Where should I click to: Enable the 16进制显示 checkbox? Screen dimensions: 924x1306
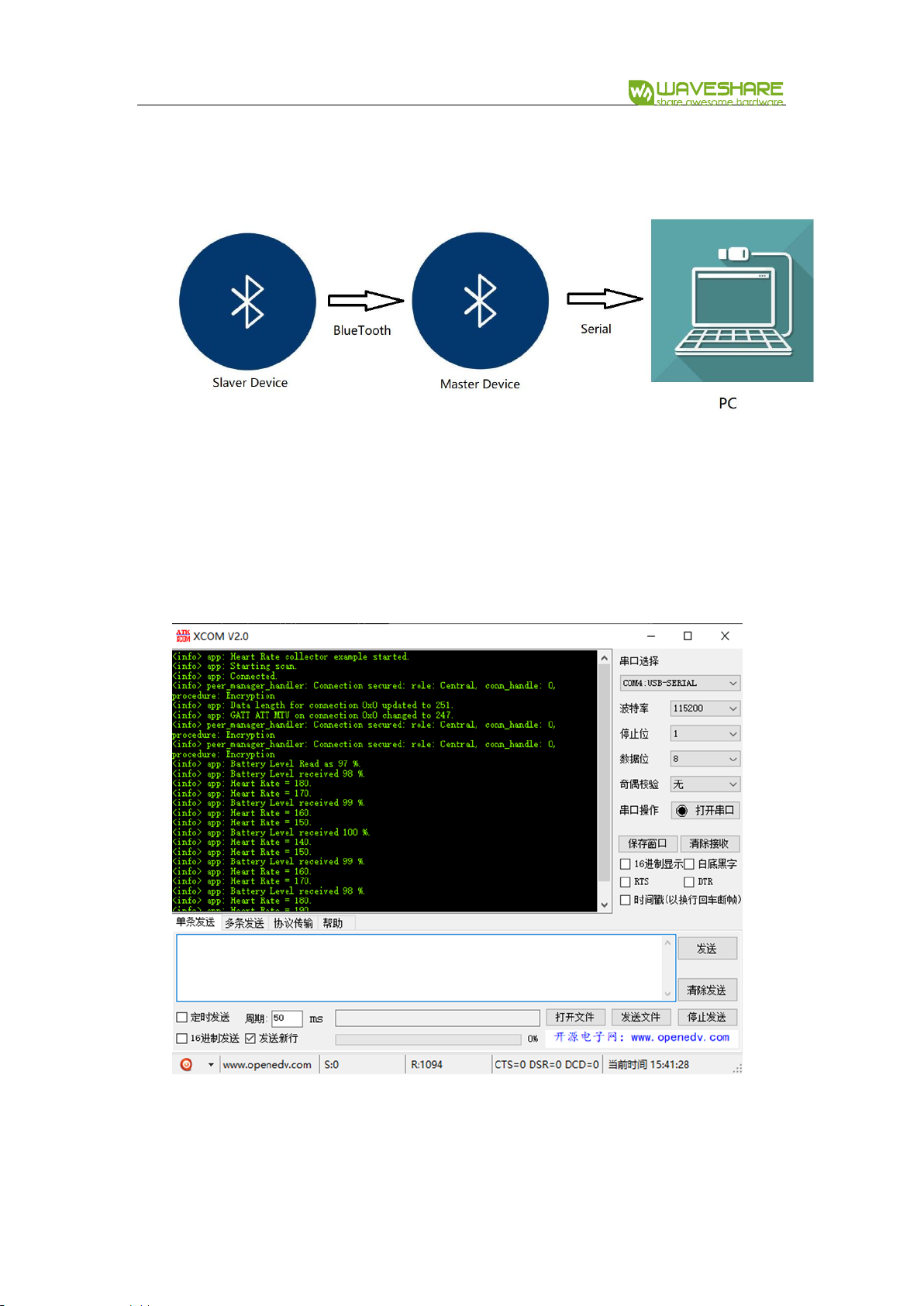coord(625,863)
